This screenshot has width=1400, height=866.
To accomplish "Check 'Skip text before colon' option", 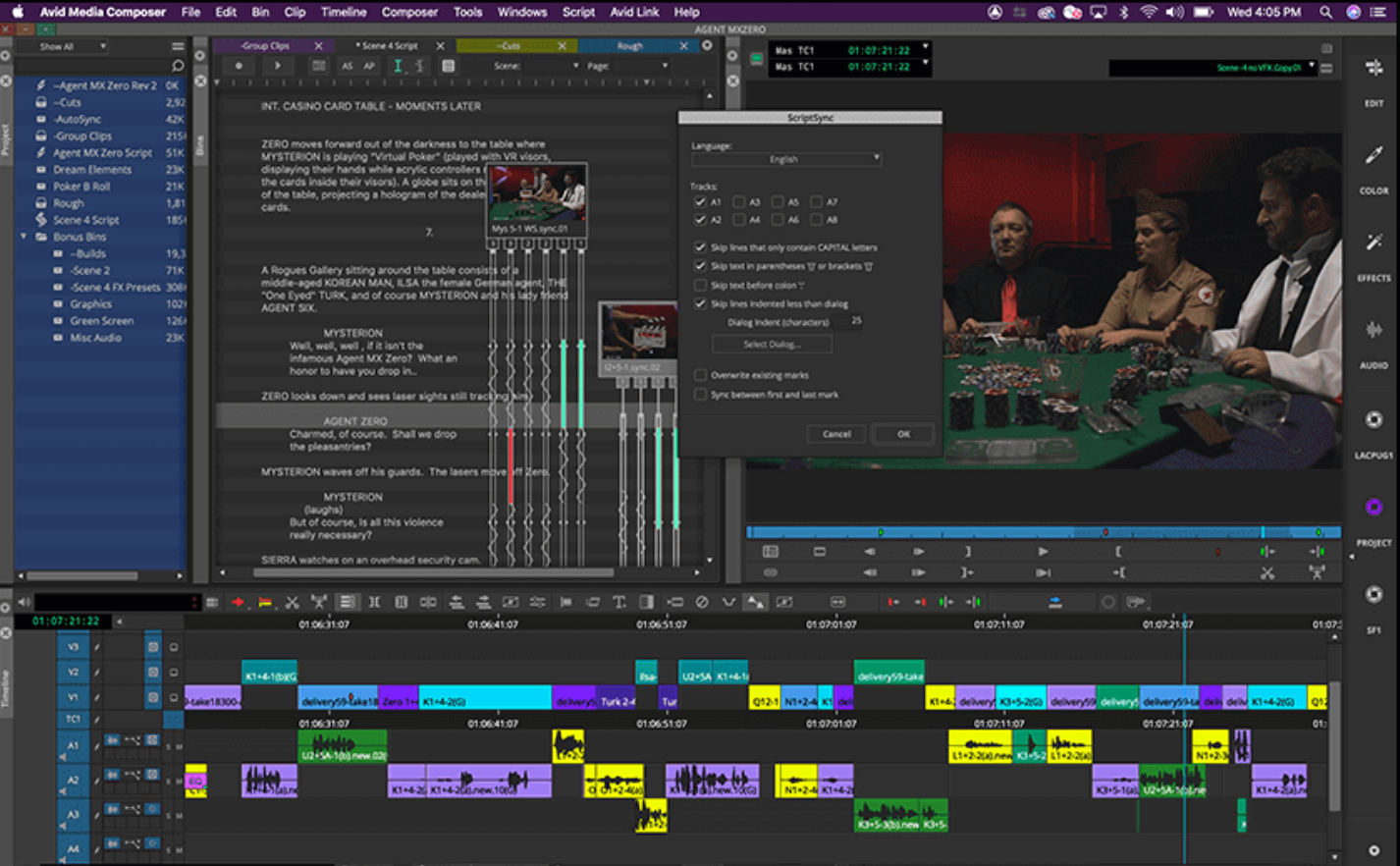I will click(x=700, y=285).
